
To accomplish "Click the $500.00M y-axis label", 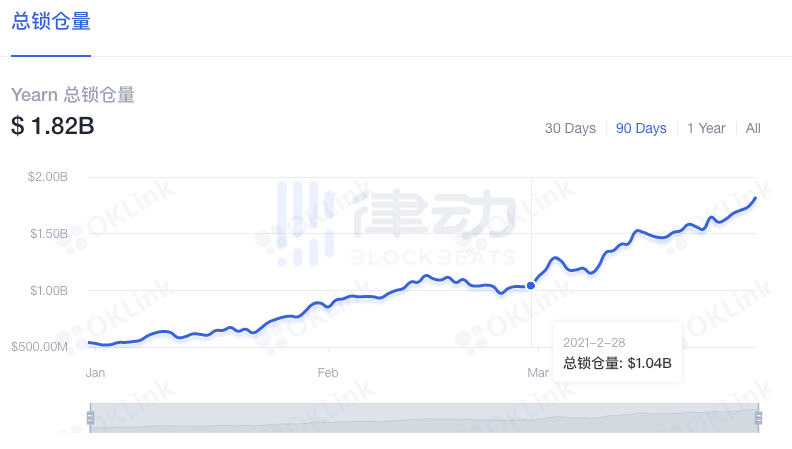I will click(40, 347).
